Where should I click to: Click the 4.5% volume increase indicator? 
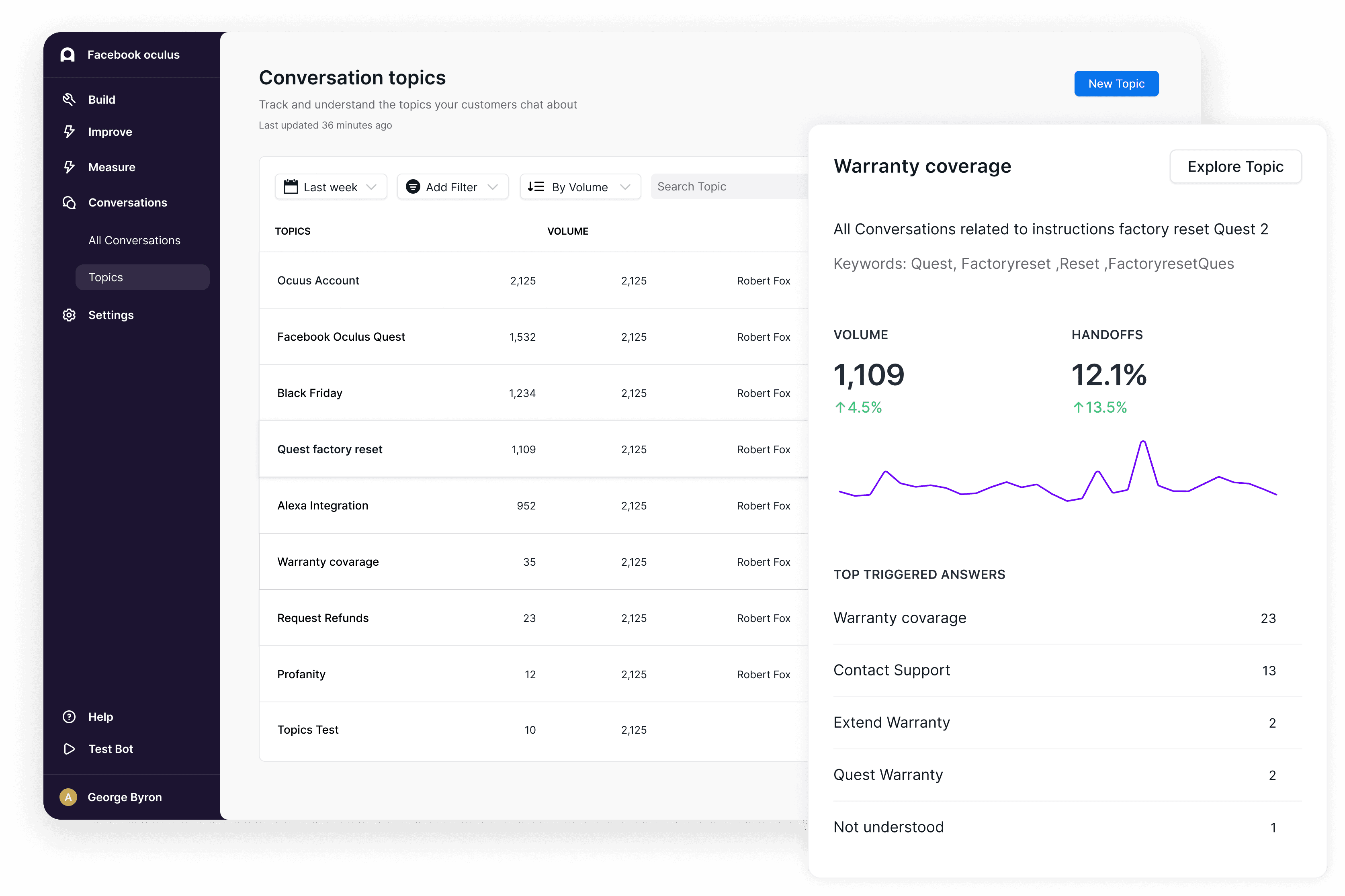tap(858, 407)
